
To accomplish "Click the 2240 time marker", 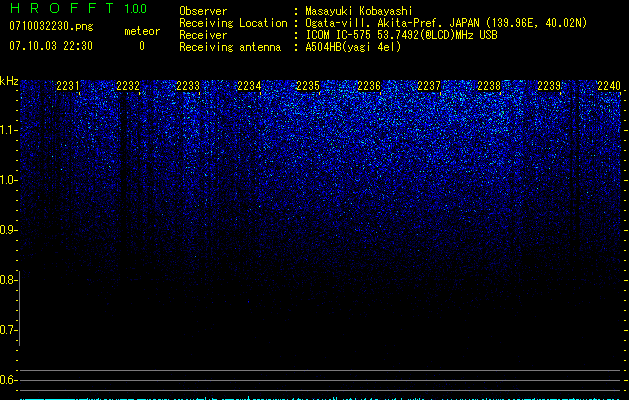I will coord(609,85).
